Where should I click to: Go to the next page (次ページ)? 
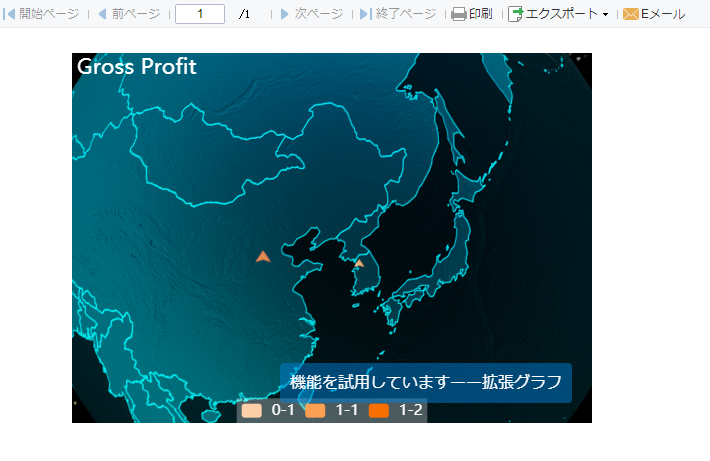(x=312, y=14)
